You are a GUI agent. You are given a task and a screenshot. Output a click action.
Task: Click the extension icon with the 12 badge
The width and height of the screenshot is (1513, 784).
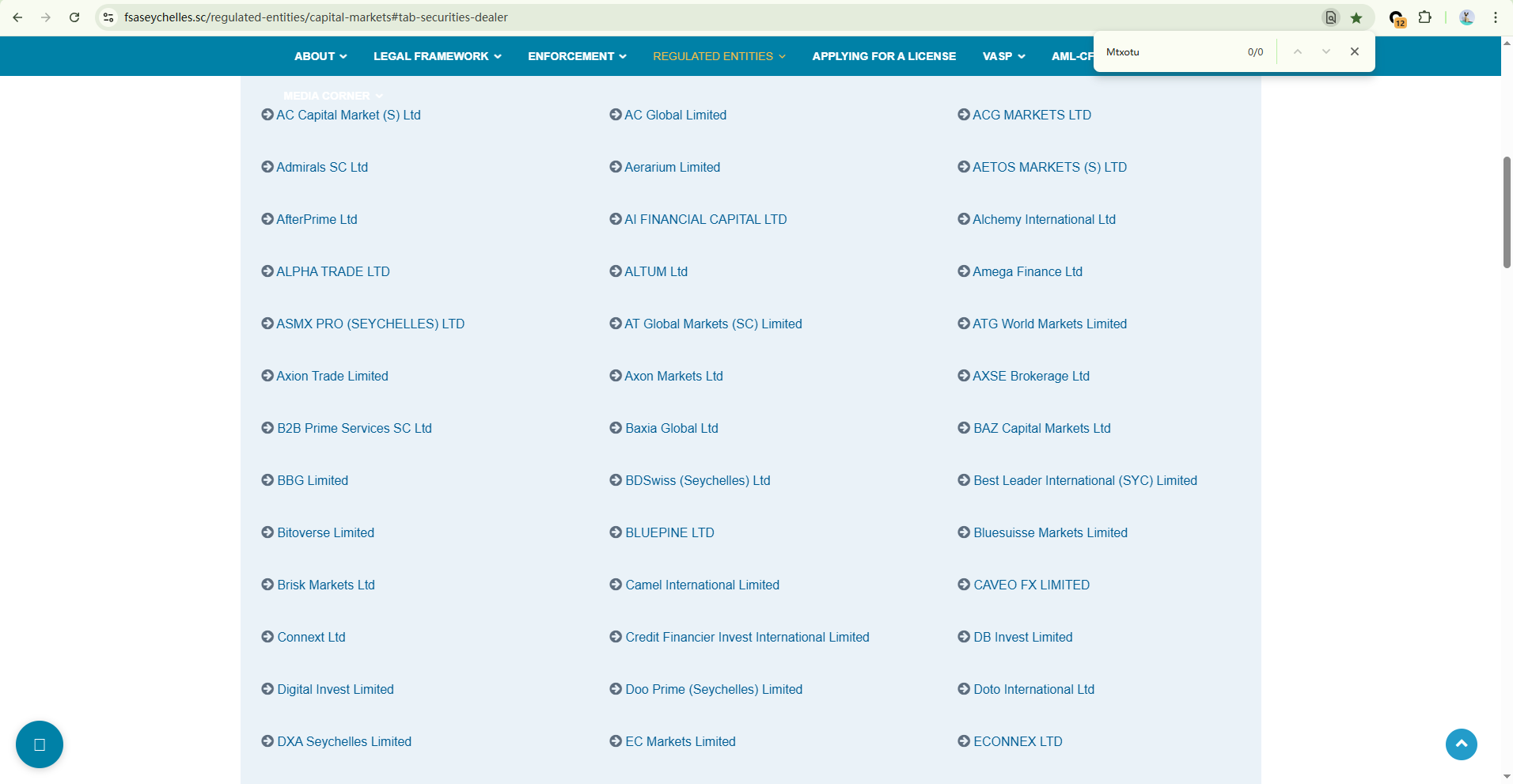1397,18
